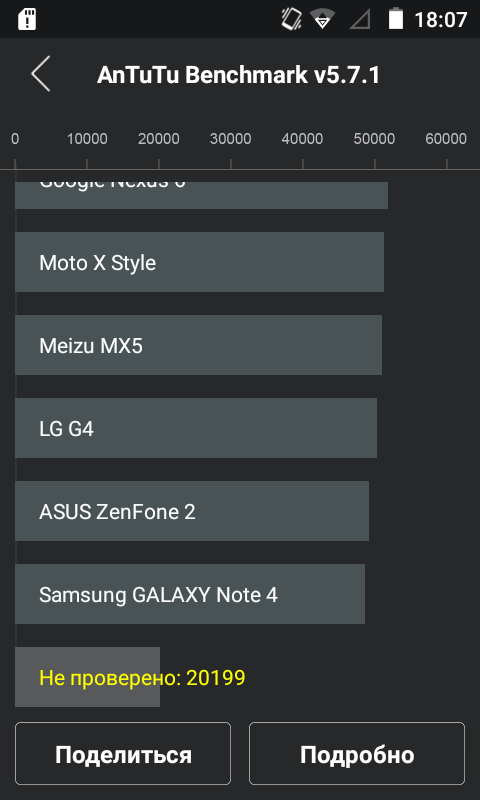Open details via Подробно button
Viewport: 480px width, 800px height.
tap(357, 753)
